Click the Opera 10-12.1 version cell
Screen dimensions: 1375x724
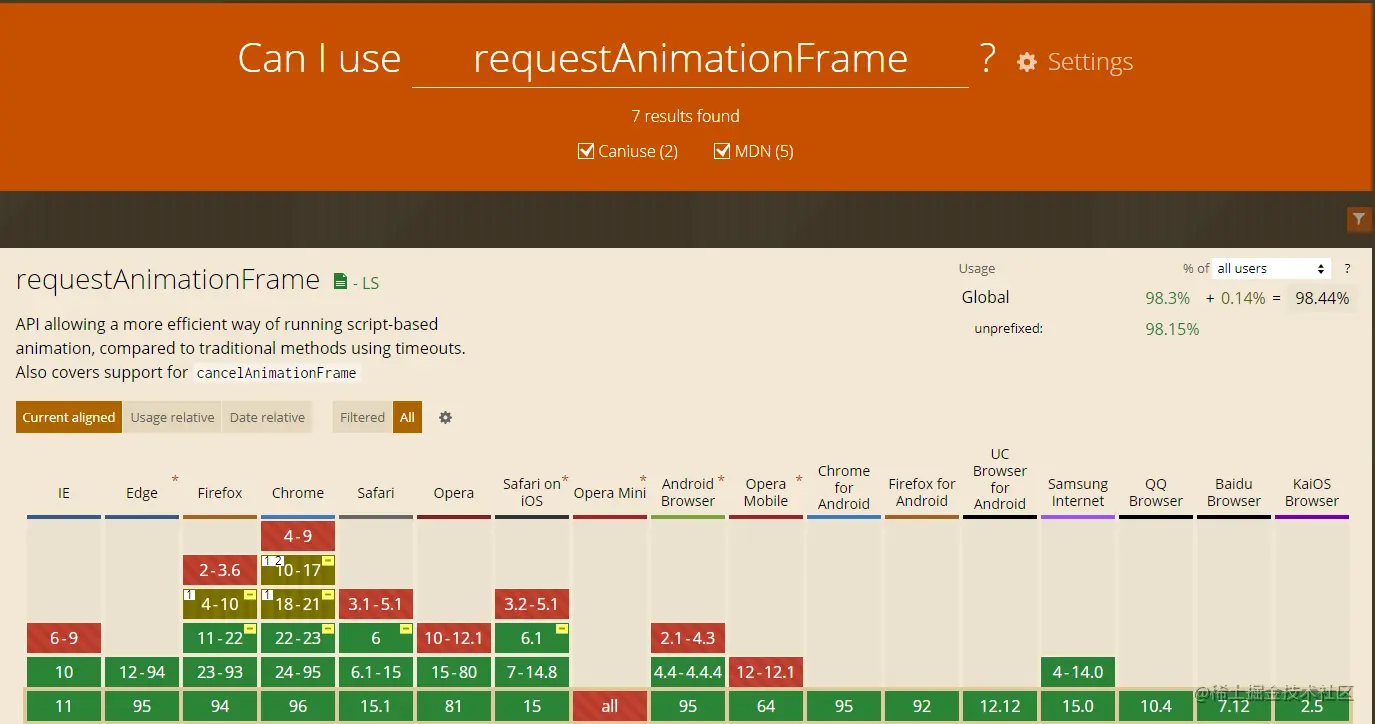pos(454,638)
